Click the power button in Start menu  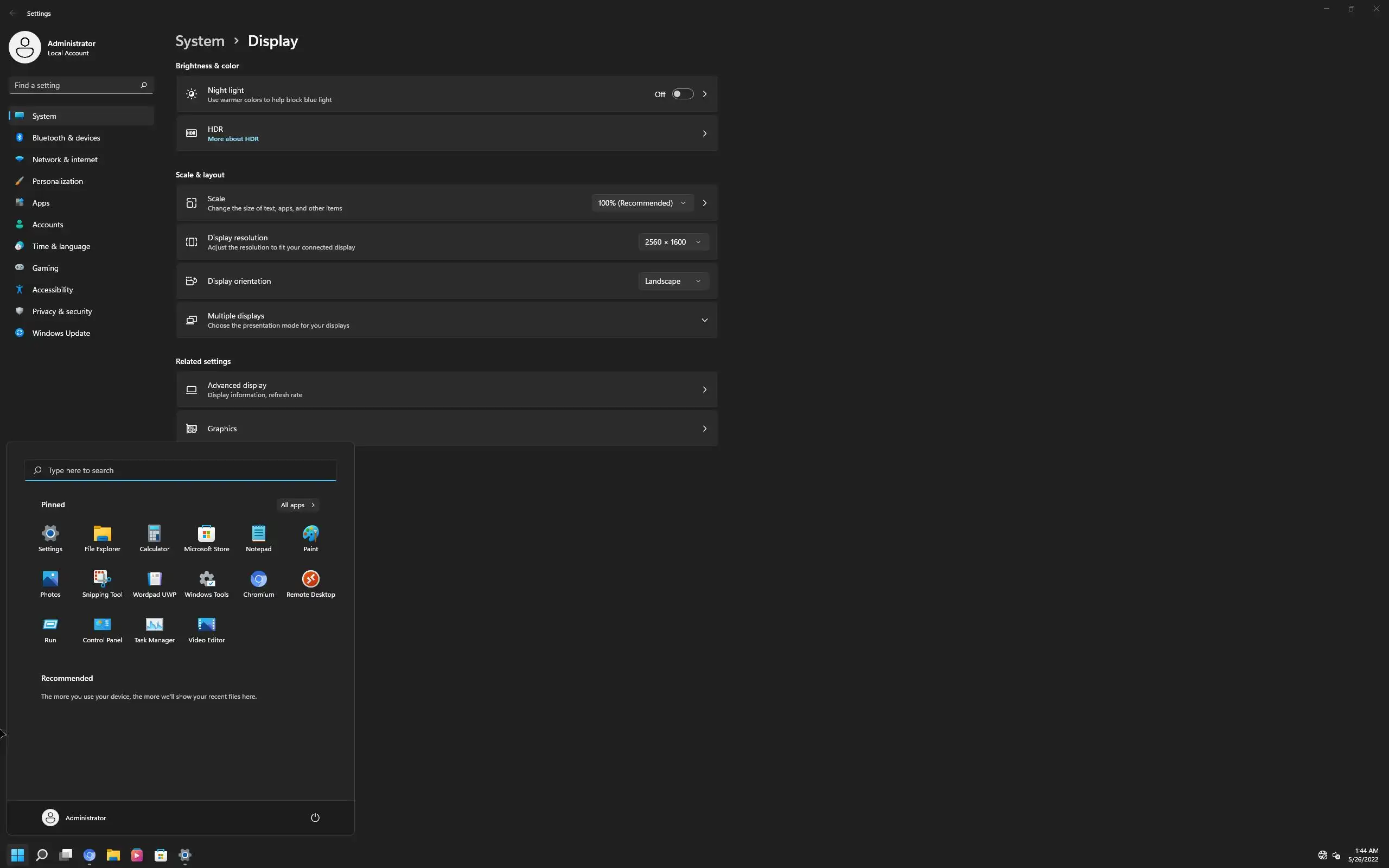[x=315, y=818]
